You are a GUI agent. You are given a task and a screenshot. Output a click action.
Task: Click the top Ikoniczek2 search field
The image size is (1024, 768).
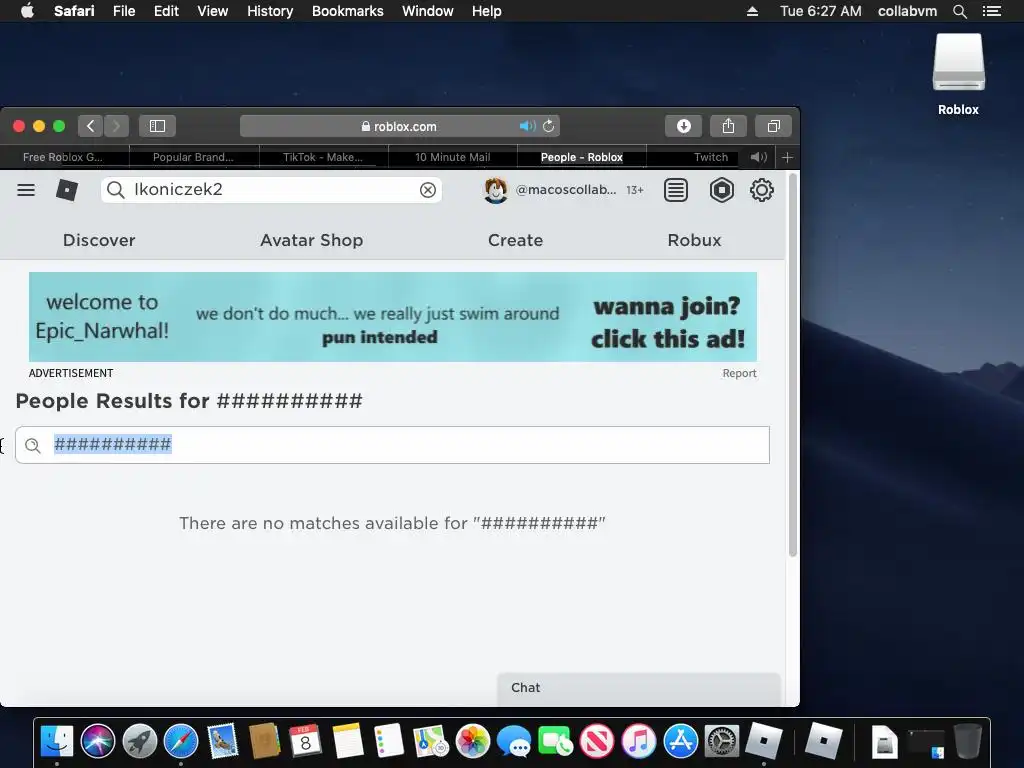(x=271, y=190)
